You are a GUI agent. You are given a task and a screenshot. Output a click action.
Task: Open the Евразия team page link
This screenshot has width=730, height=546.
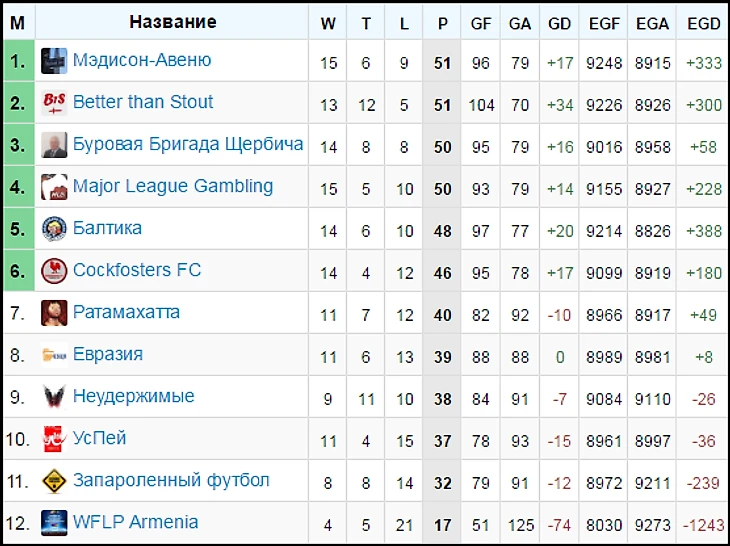108,354
